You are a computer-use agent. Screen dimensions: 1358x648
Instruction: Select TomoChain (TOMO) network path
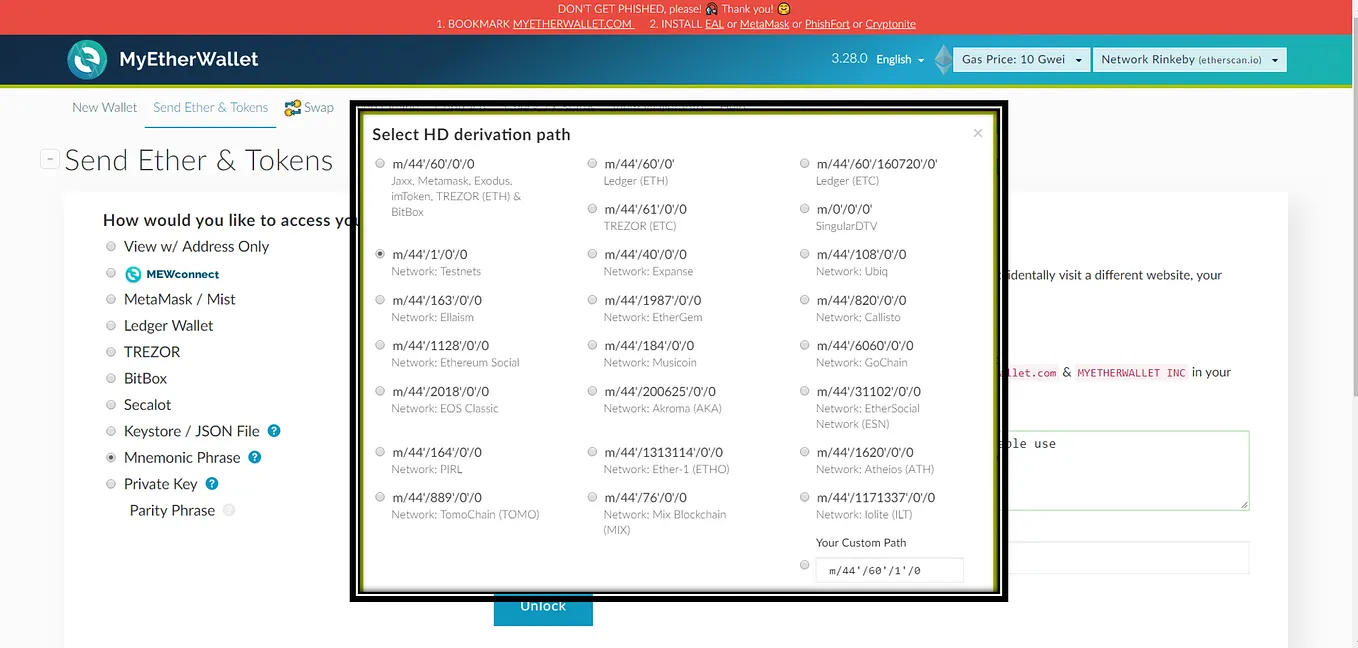[379, 497]
